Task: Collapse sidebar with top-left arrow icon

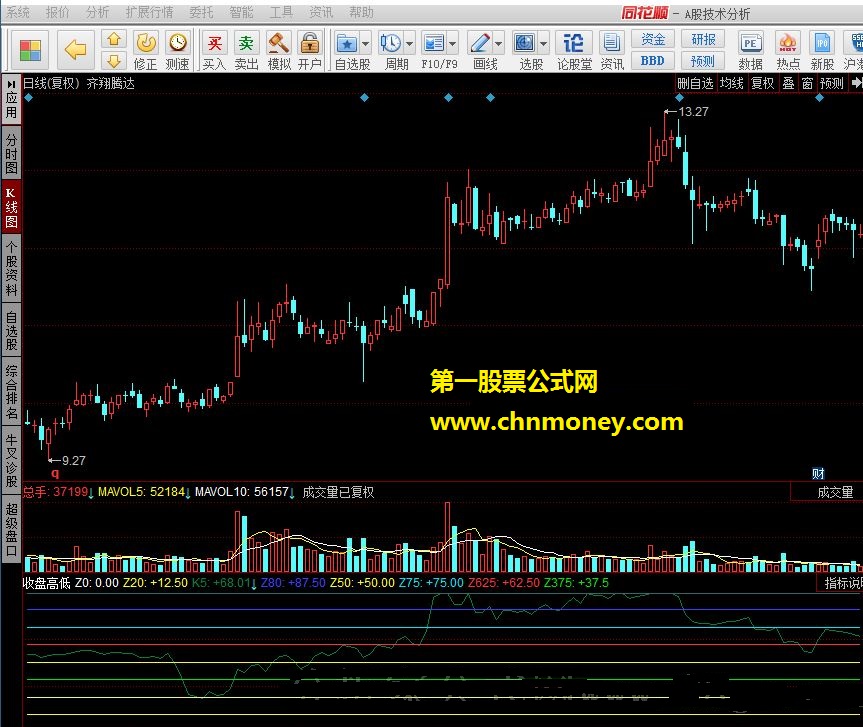Action: [11, 84]
